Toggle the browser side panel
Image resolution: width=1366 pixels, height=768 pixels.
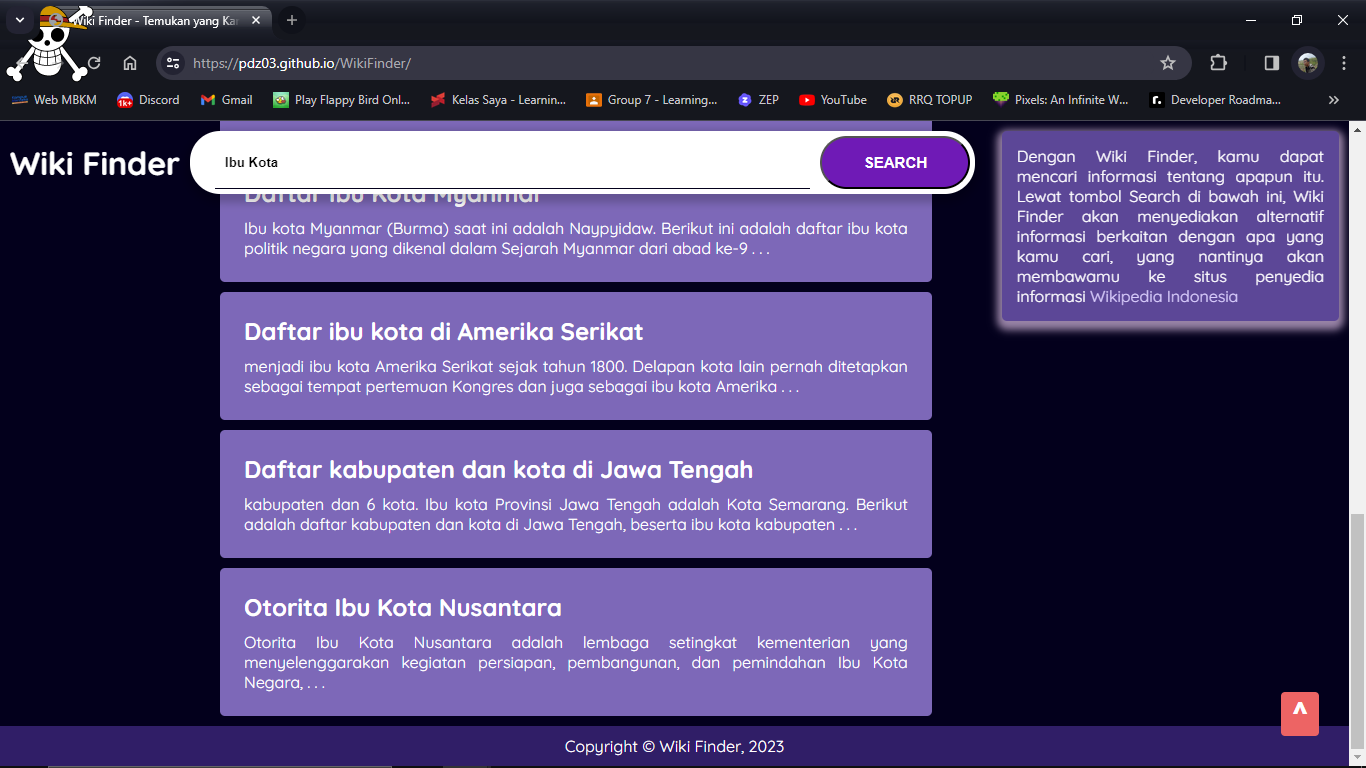click(1271, 63)
